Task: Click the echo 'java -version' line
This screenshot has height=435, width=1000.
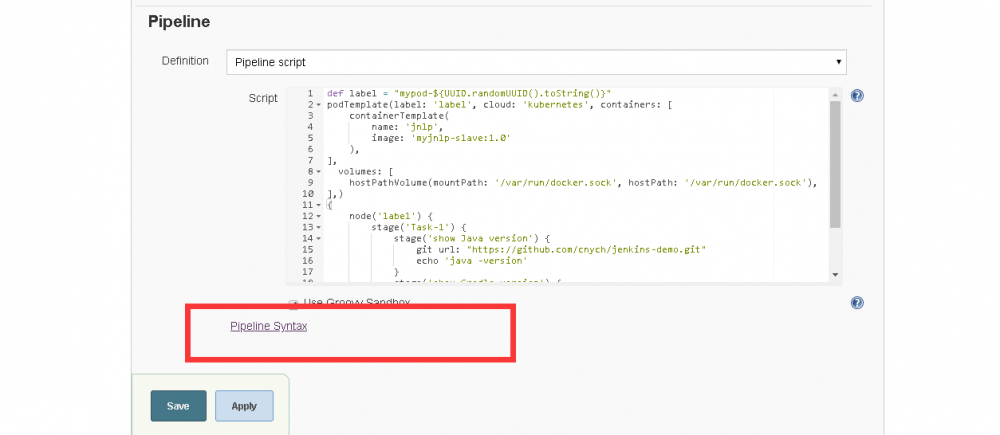Action: coord(471,261)
